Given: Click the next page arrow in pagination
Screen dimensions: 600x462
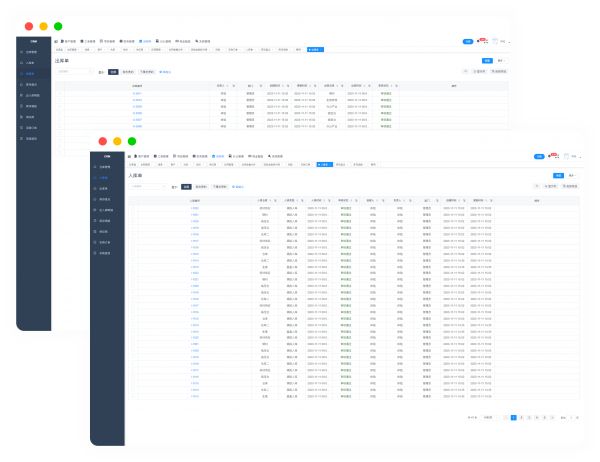Looking at the screenshot, I should point(551,417).
